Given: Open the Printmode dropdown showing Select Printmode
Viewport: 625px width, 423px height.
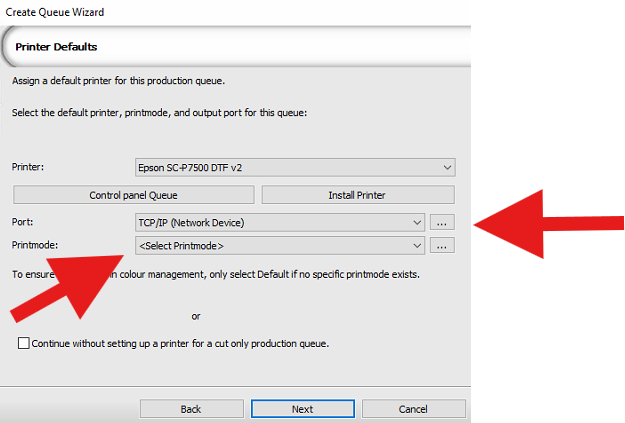Looking at the screenshot, I should pos(280,246).
